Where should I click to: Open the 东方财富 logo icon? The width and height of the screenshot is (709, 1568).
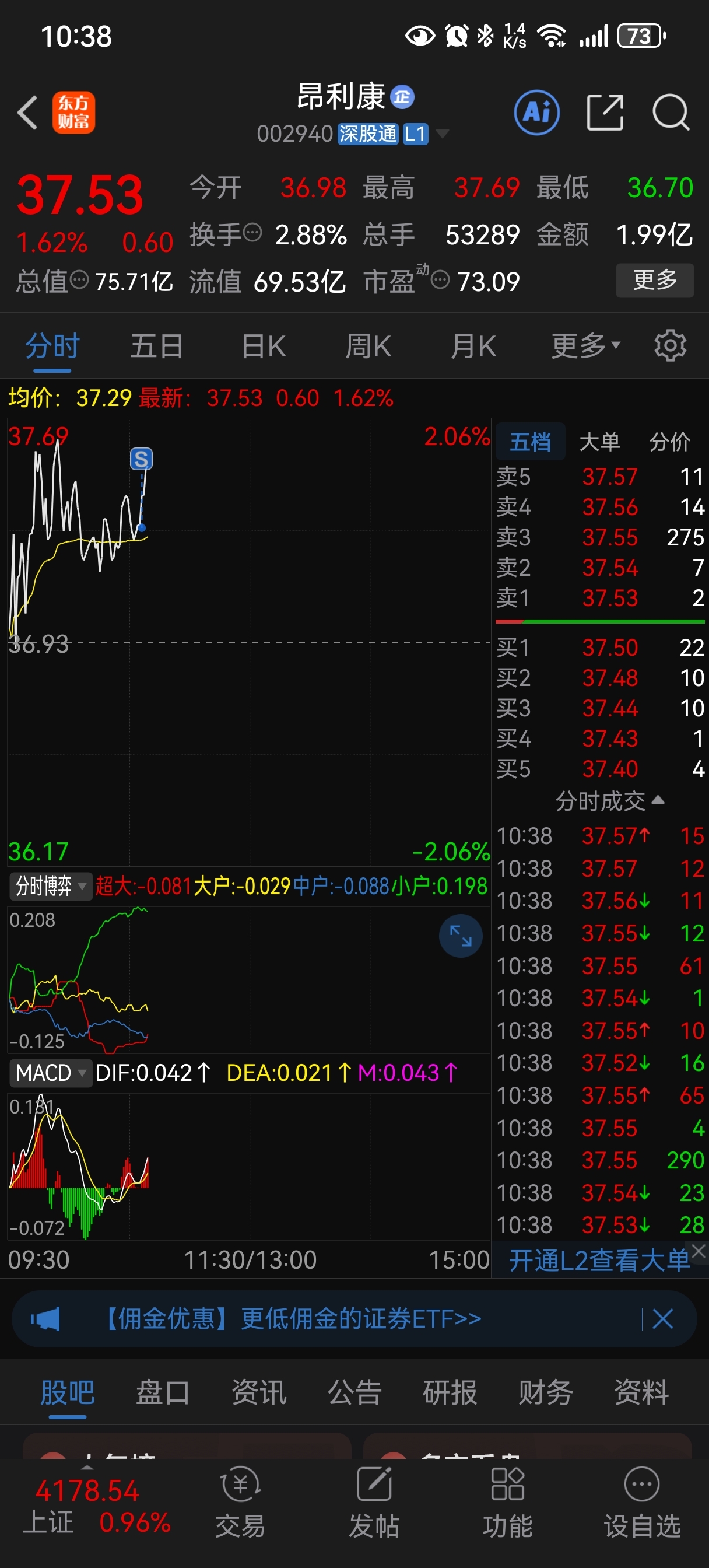73,113
